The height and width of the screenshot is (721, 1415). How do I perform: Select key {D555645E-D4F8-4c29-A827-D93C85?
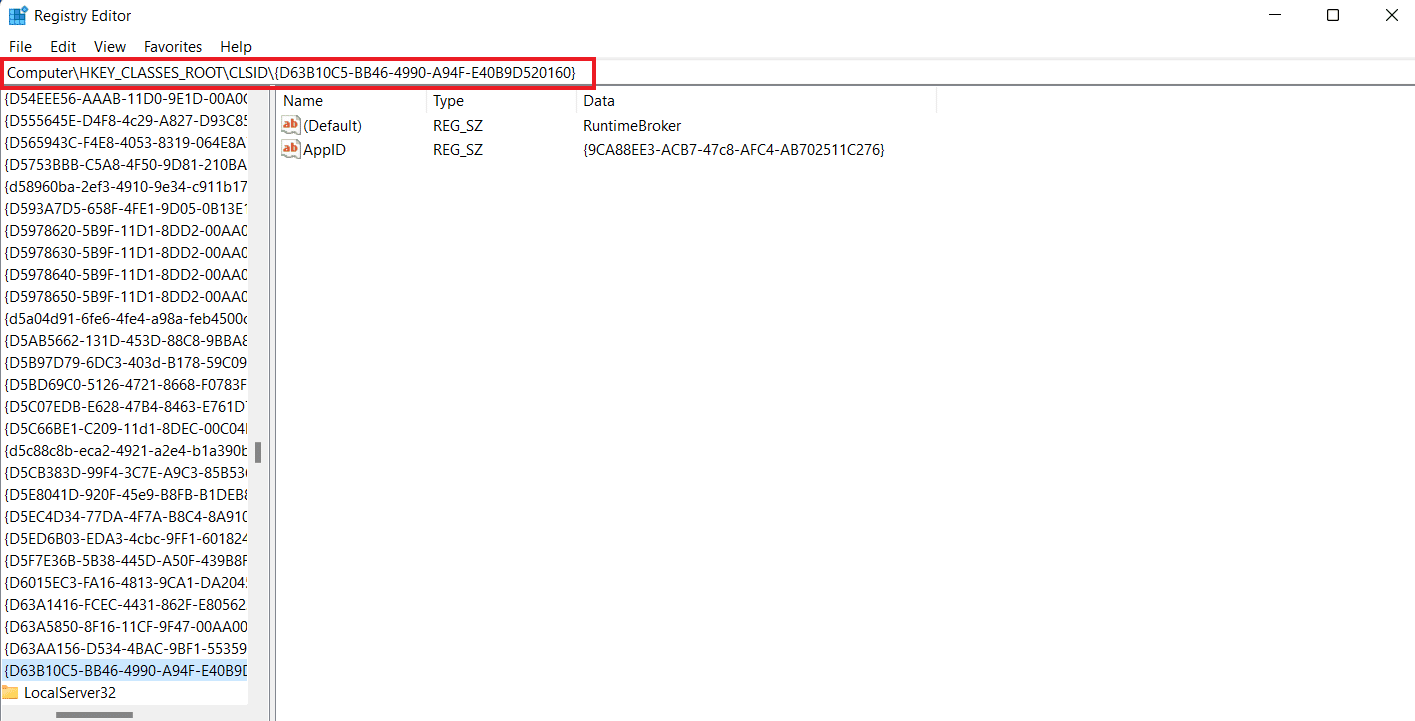pos(125,121)
